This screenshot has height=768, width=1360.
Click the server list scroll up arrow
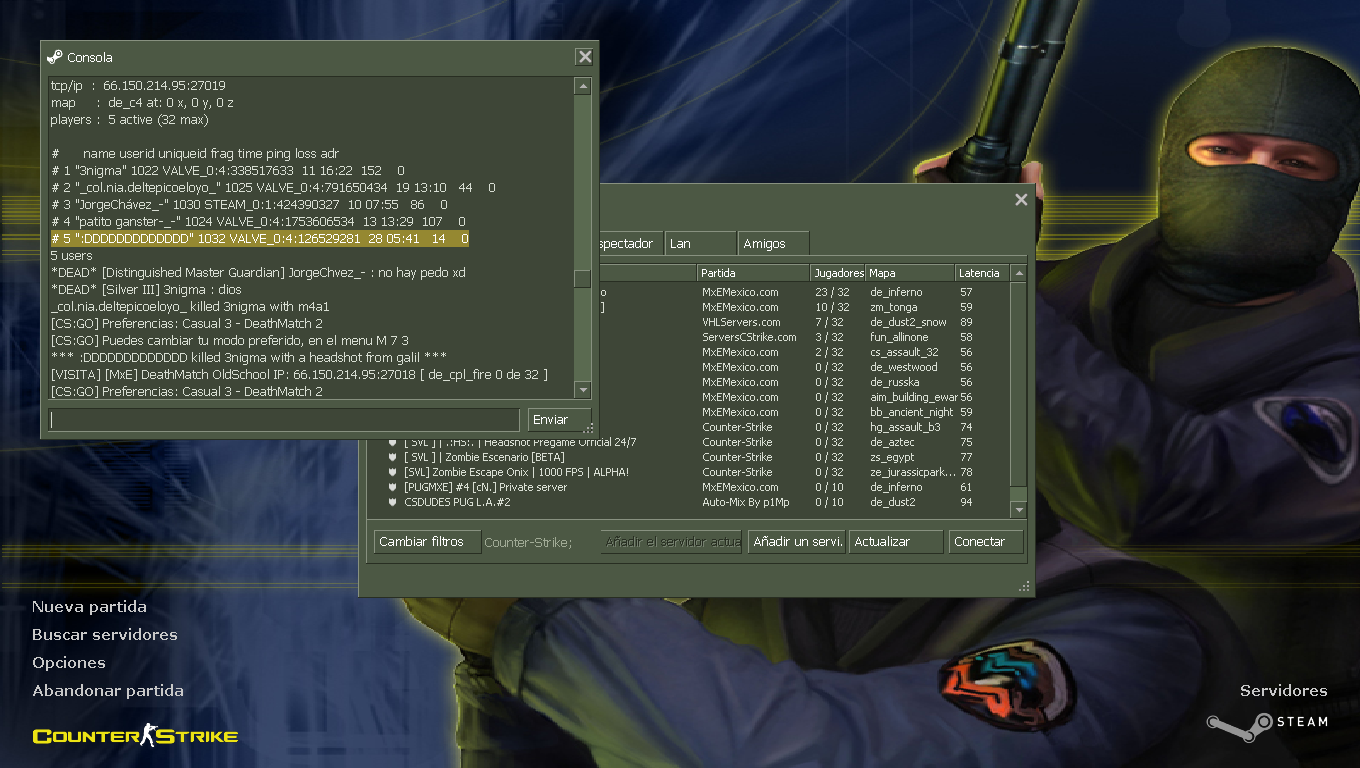[1019, 273]
